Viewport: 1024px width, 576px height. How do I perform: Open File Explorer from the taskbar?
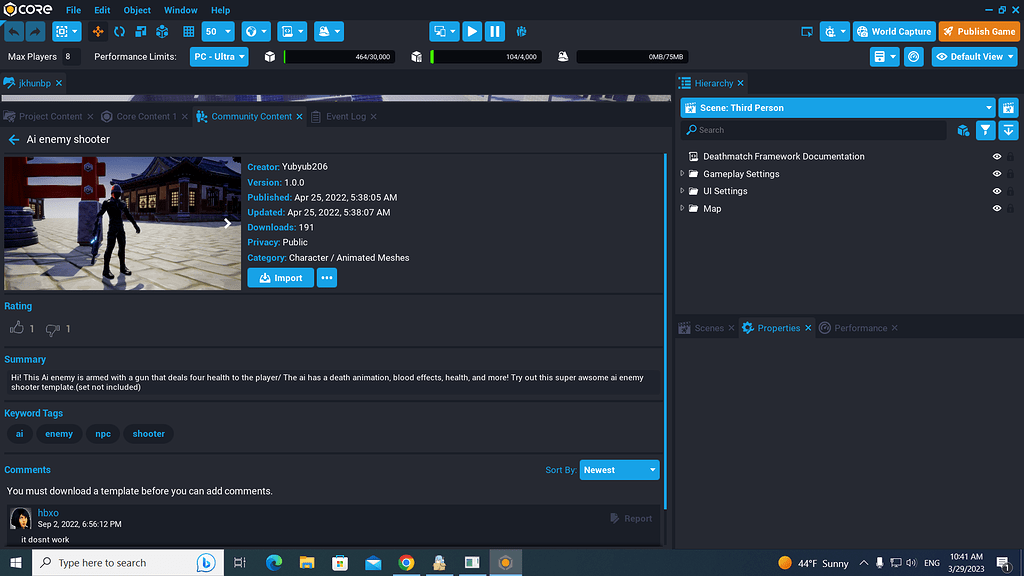point(307,562)
